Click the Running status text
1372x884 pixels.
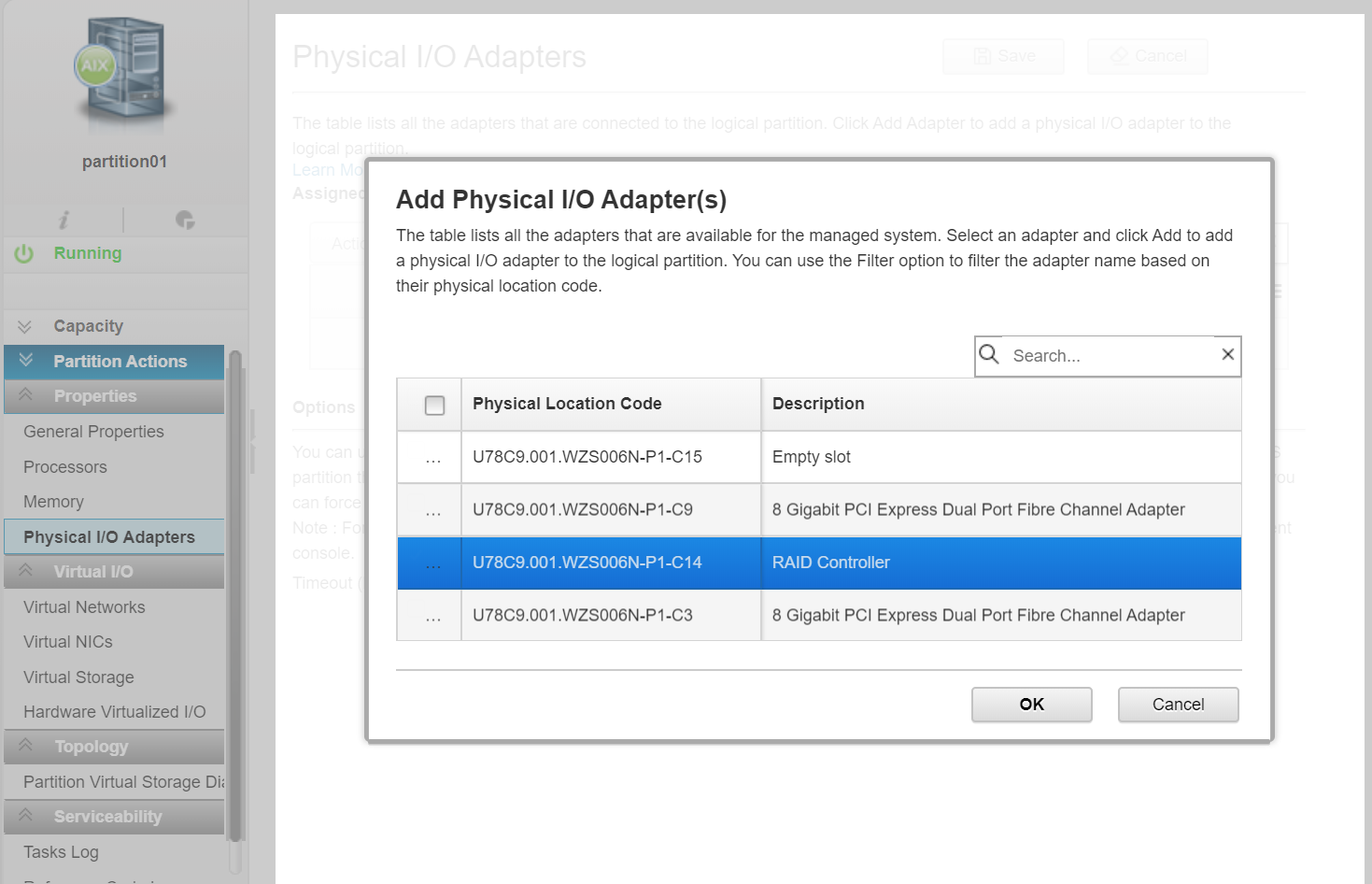tap(88, 253)
